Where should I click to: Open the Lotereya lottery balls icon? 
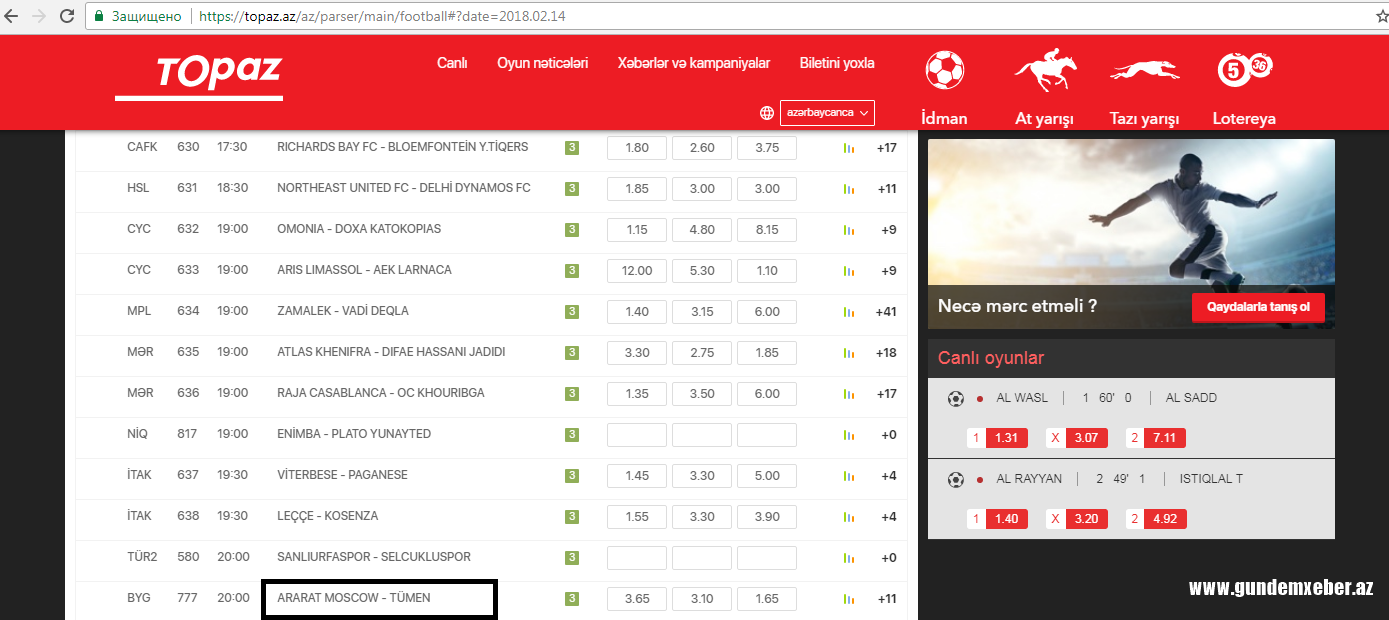1244,68
